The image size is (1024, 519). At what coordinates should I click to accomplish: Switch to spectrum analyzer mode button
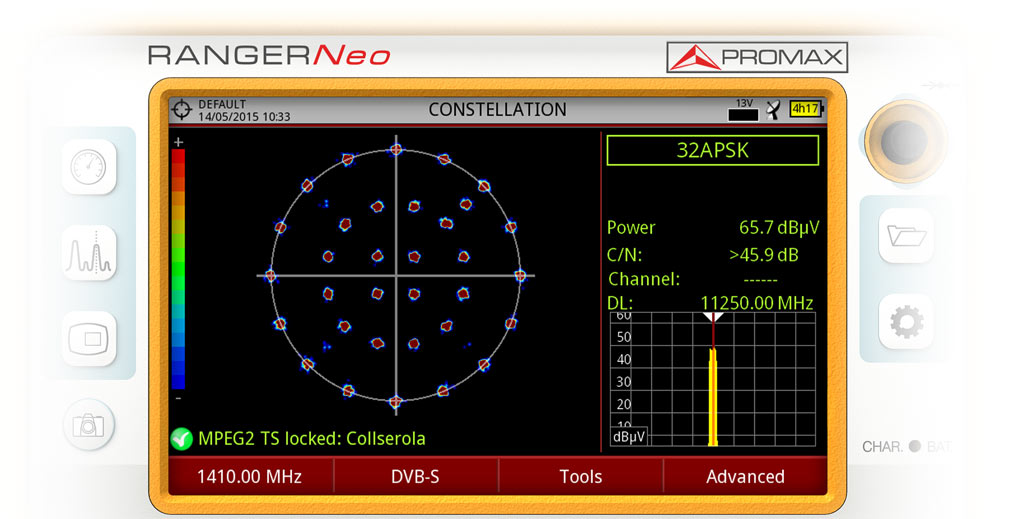point(89,253)
